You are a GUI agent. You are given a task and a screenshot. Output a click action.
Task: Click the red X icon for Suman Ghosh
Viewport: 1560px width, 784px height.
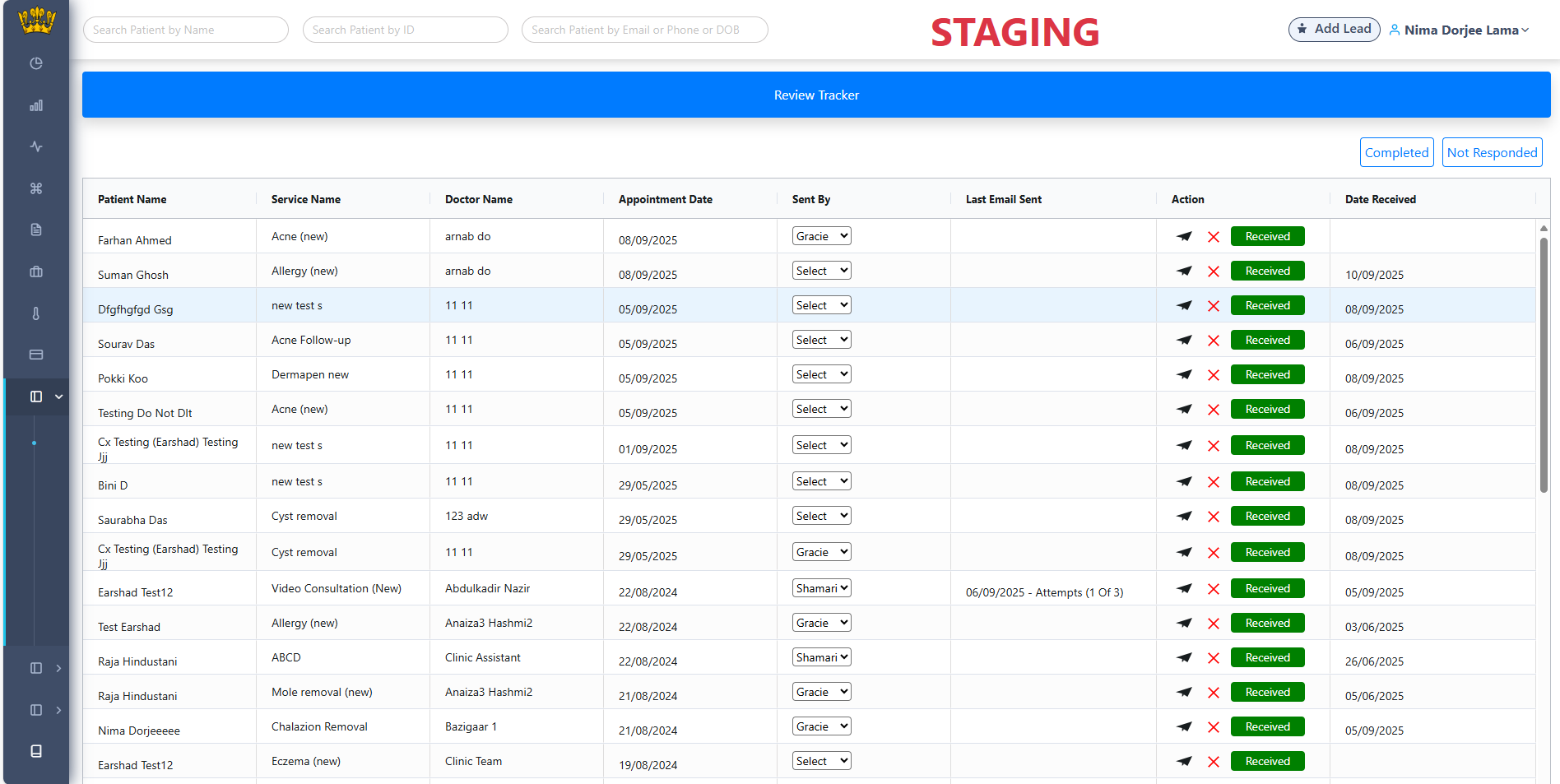click(x=1214, y=271)
